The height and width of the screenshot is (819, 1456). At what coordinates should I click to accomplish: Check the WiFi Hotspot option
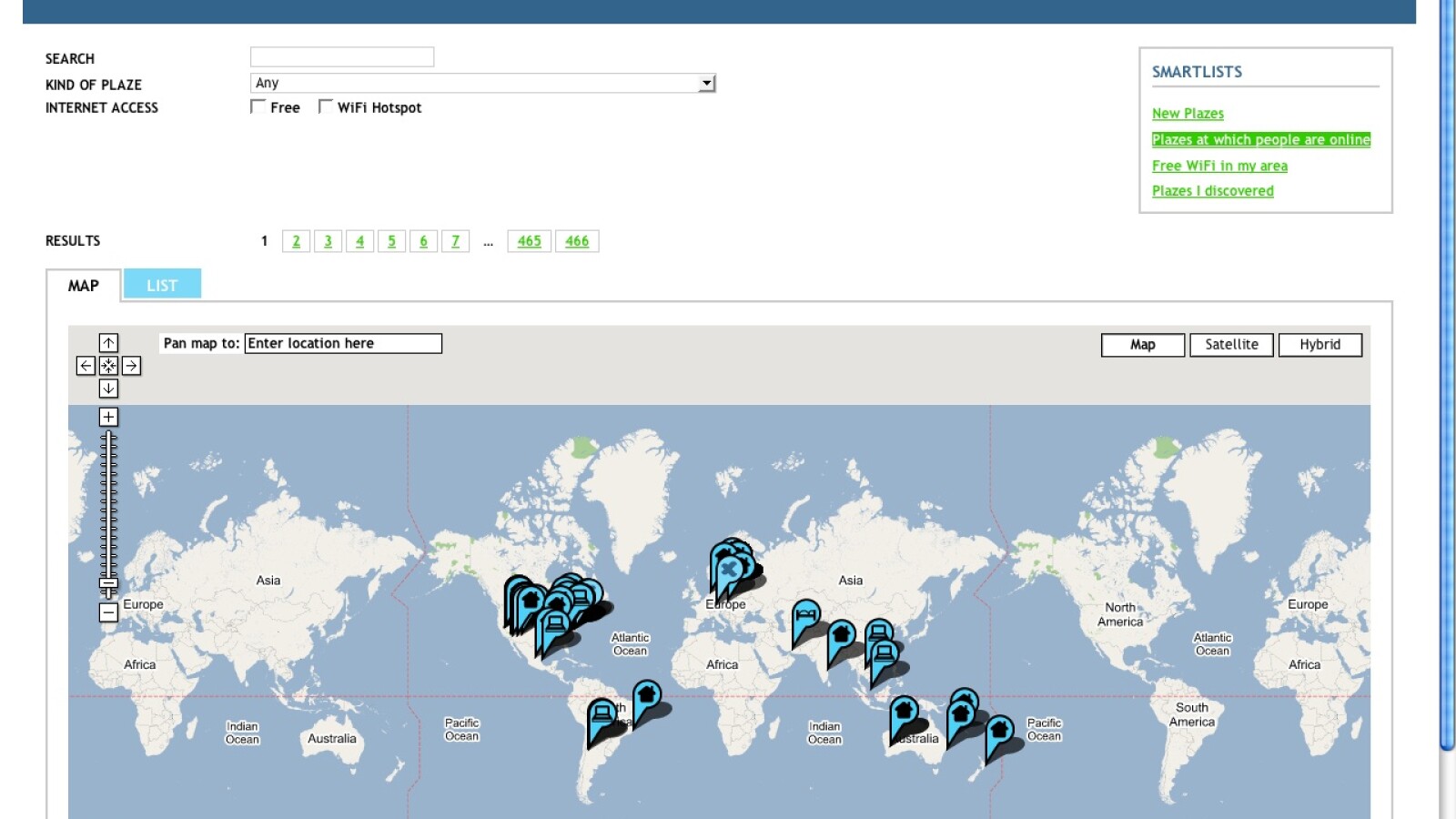[x=326, y=107]
